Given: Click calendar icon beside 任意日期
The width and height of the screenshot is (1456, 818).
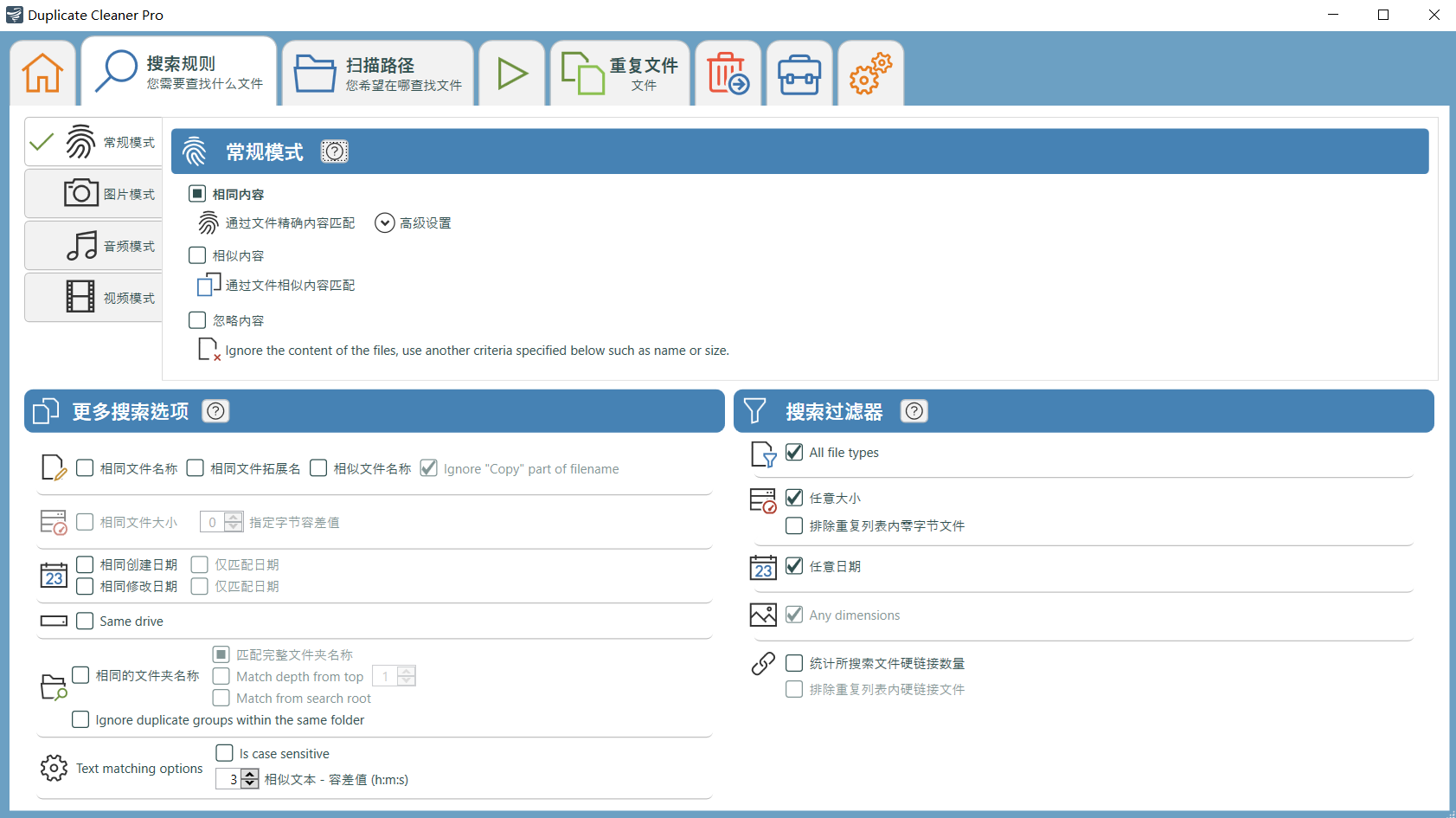Looking at the screenshot, I should 763,567.
